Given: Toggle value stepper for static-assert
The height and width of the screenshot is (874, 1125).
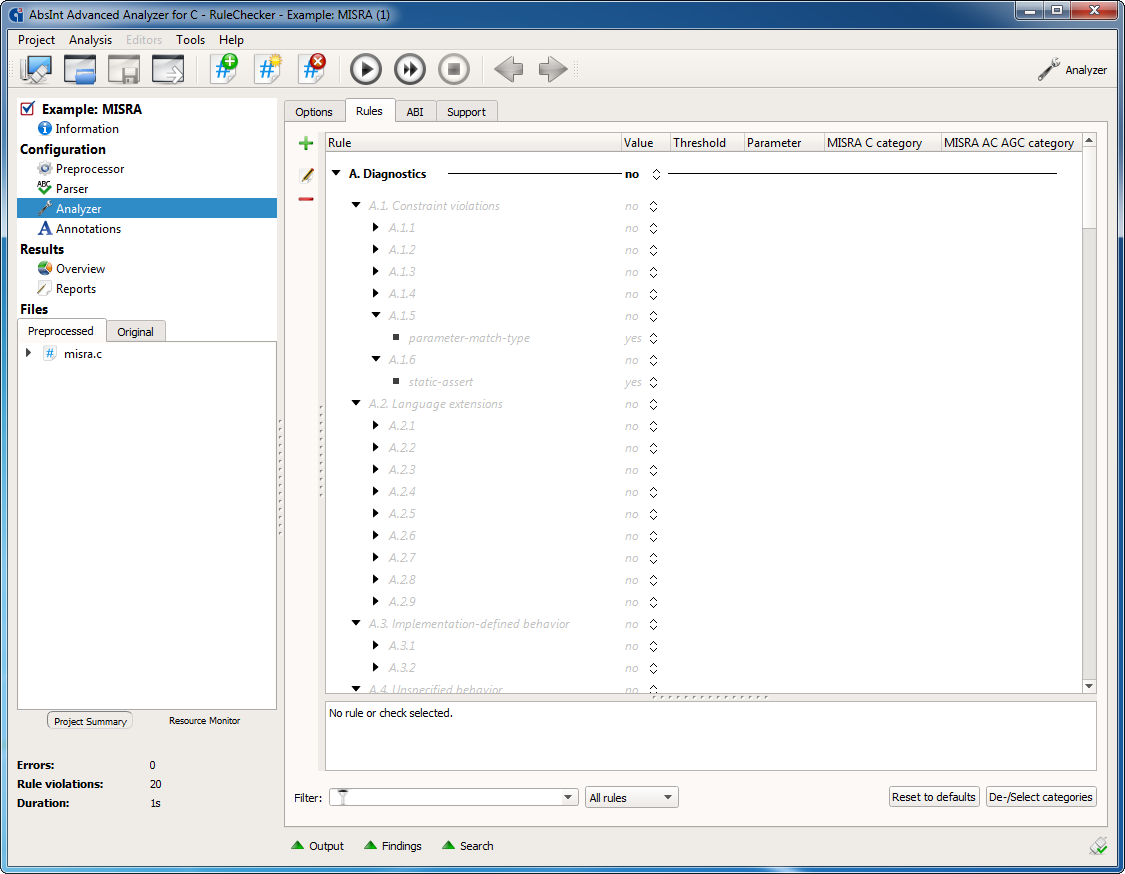Looking at the screenshot, I should [653, 382].
